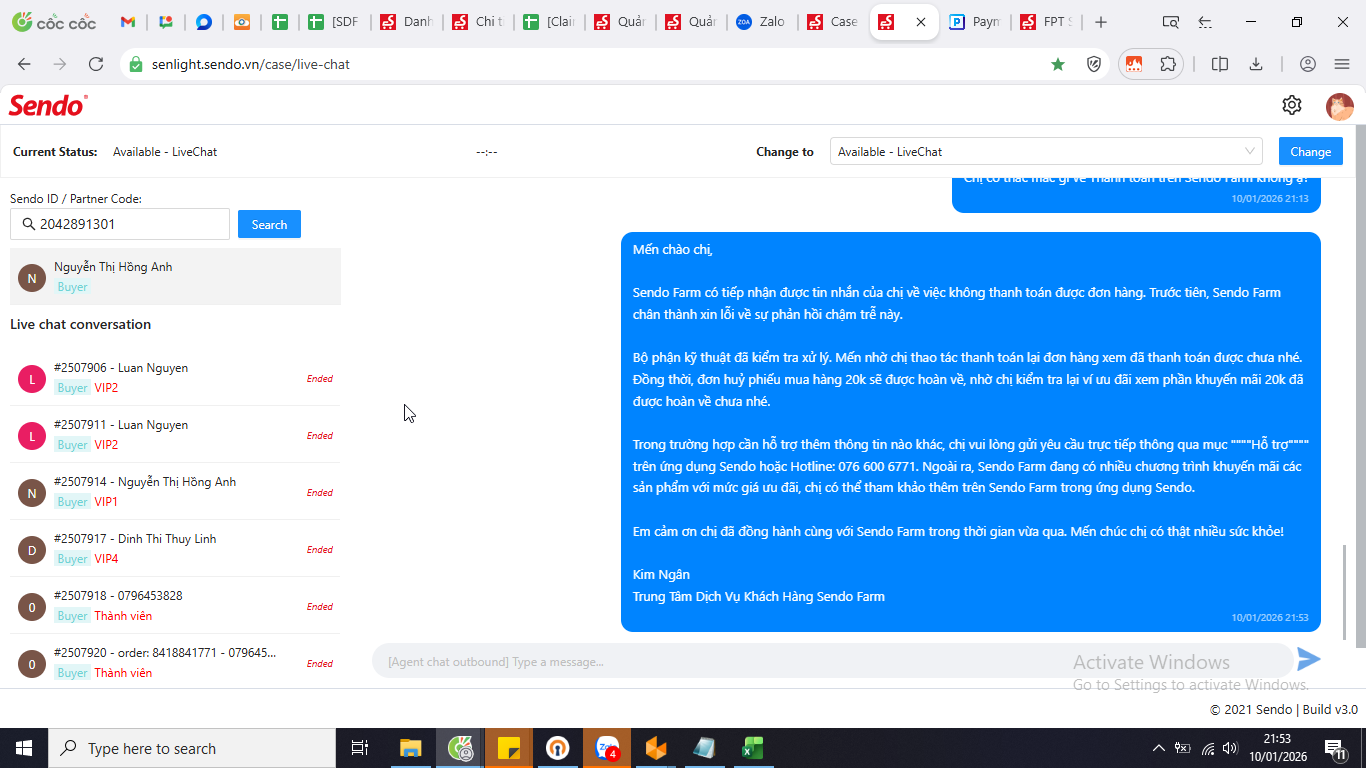Open Sticky Notes from the taskbar
Image resolution: width=1366 pixels, height=768 pixels.
509,748
